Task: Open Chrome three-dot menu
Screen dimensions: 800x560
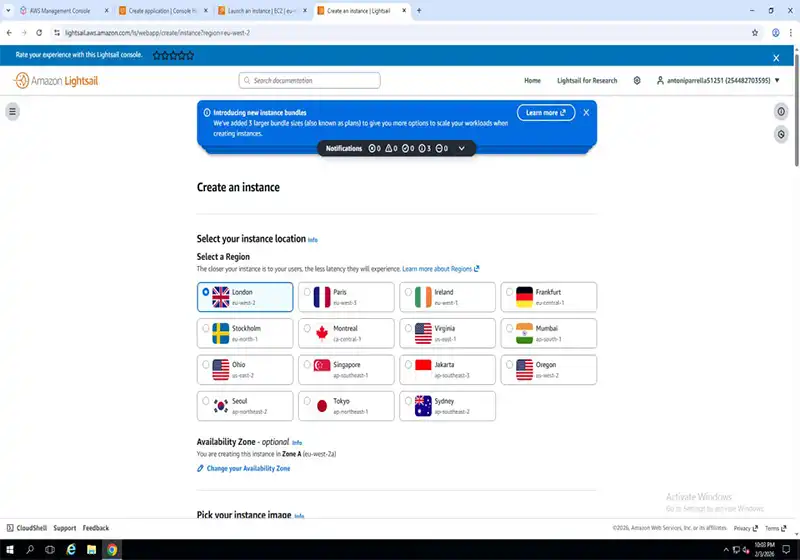Action: tap(790, 33)
